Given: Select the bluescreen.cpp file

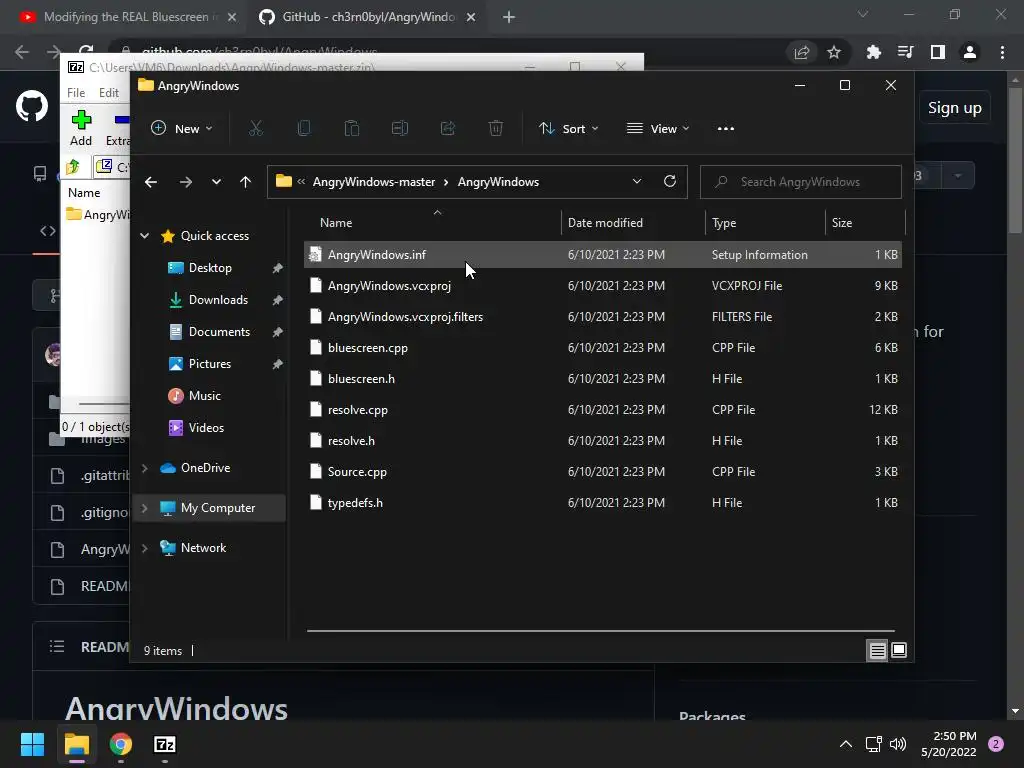Looking at the screenshot, I should [603, 347].
